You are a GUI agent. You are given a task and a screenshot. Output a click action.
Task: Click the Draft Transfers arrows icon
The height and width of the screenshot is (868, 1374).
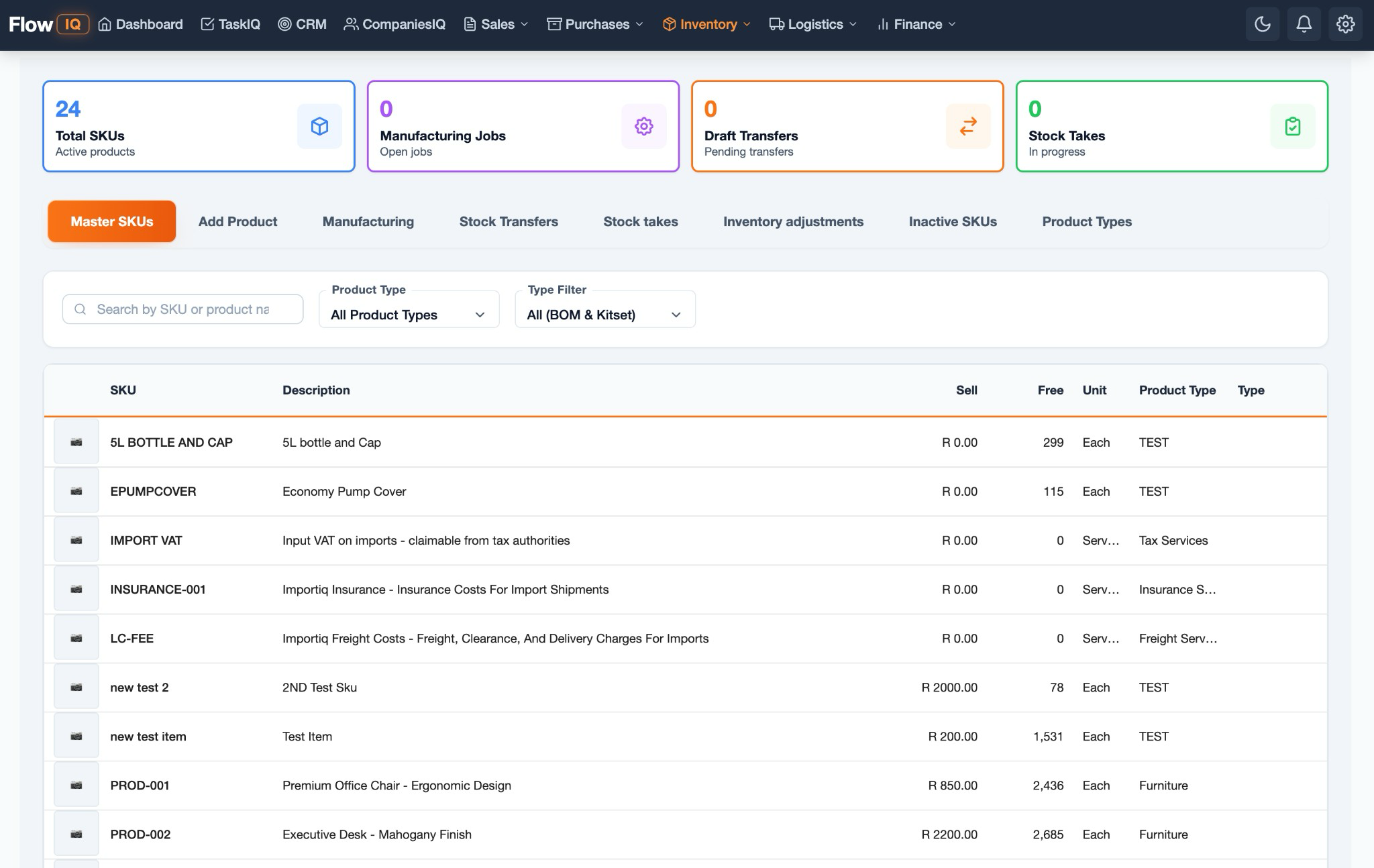pos(967,126)
